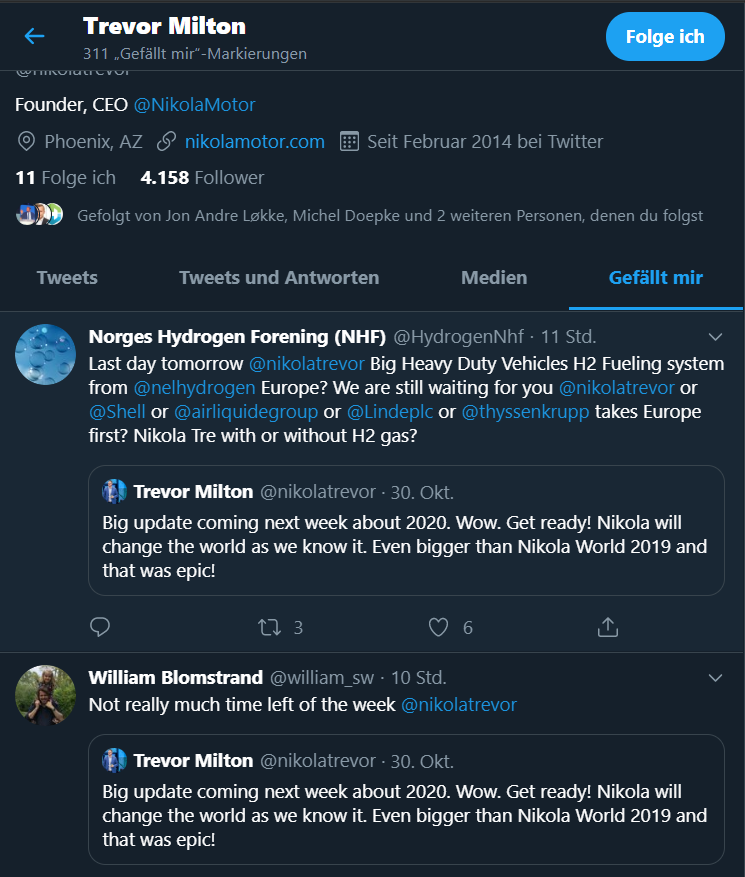Image resolution: width=745 pixels, height=877 pixels.
Task: Open William Blomstrand's profile avatar
Action: (45, 694)
